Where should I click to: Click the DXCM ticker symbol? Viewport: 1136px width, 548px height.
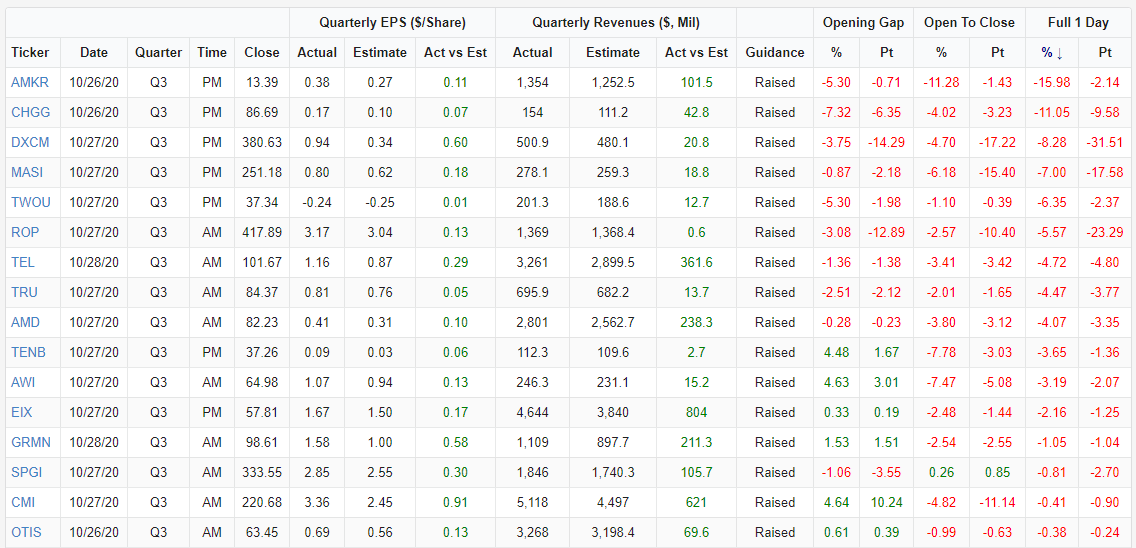[30, 142]
